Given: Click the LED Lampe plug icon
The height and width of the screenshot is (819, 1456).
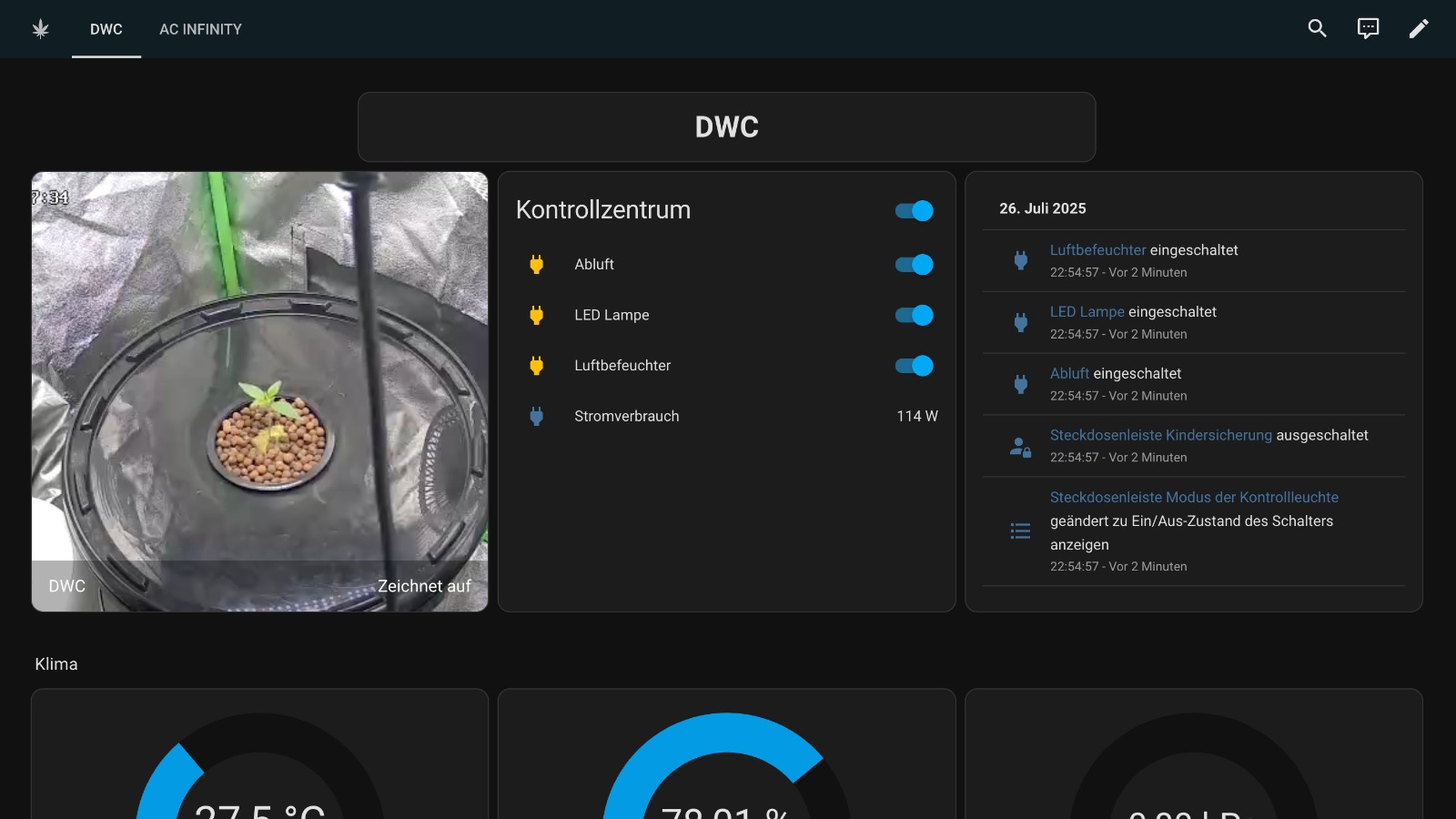Looking at the screenshot, I should coord(536,315).
